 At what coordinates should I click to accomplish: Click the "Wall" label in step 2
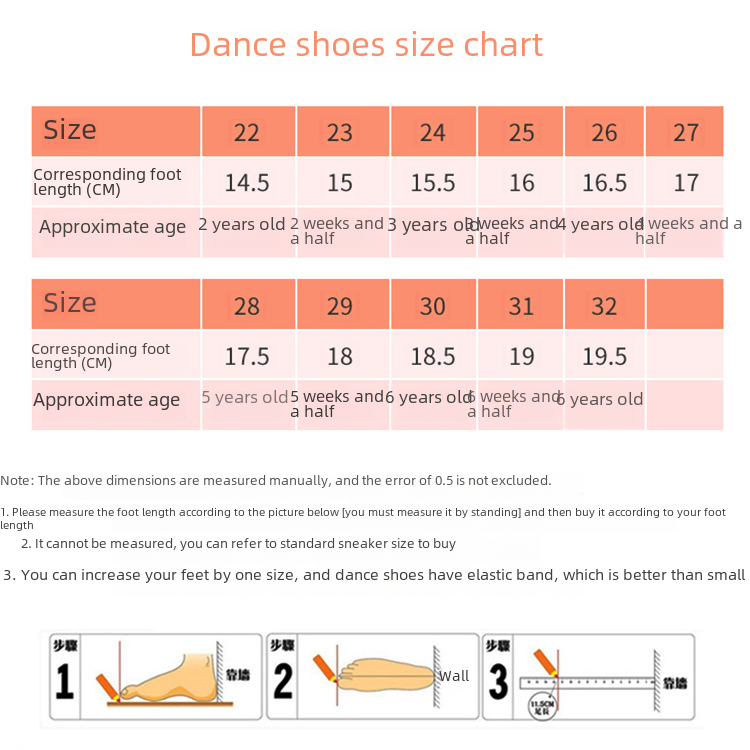(453, 676)
